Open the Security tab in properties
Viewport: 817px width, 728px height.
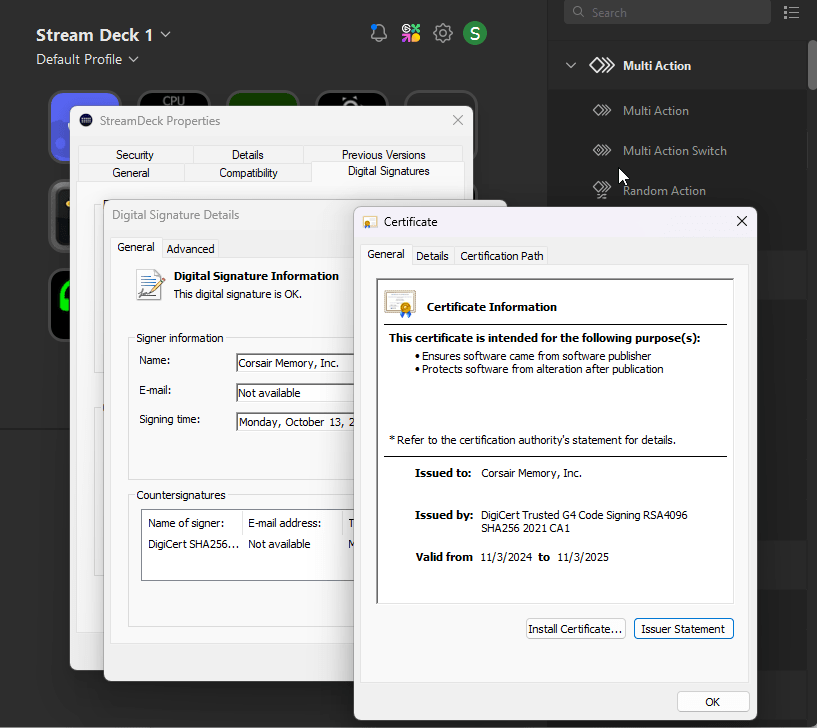click(135, 155)
